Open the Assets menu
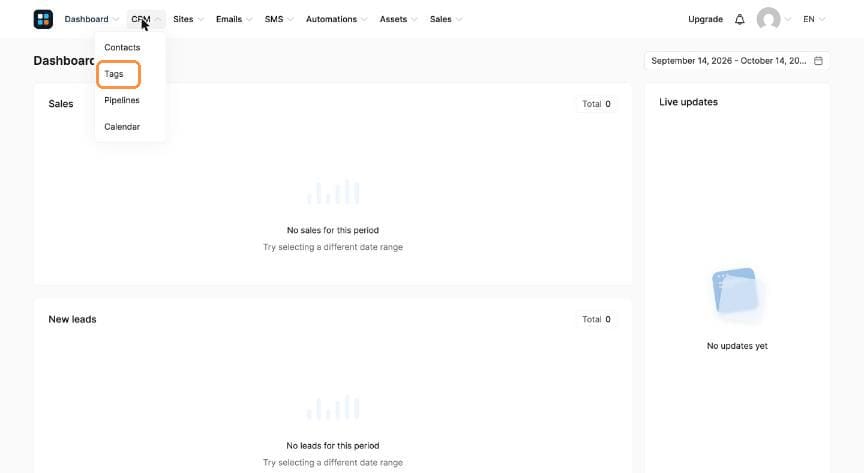Screen dimensions: 864x473 coord(398,19)
